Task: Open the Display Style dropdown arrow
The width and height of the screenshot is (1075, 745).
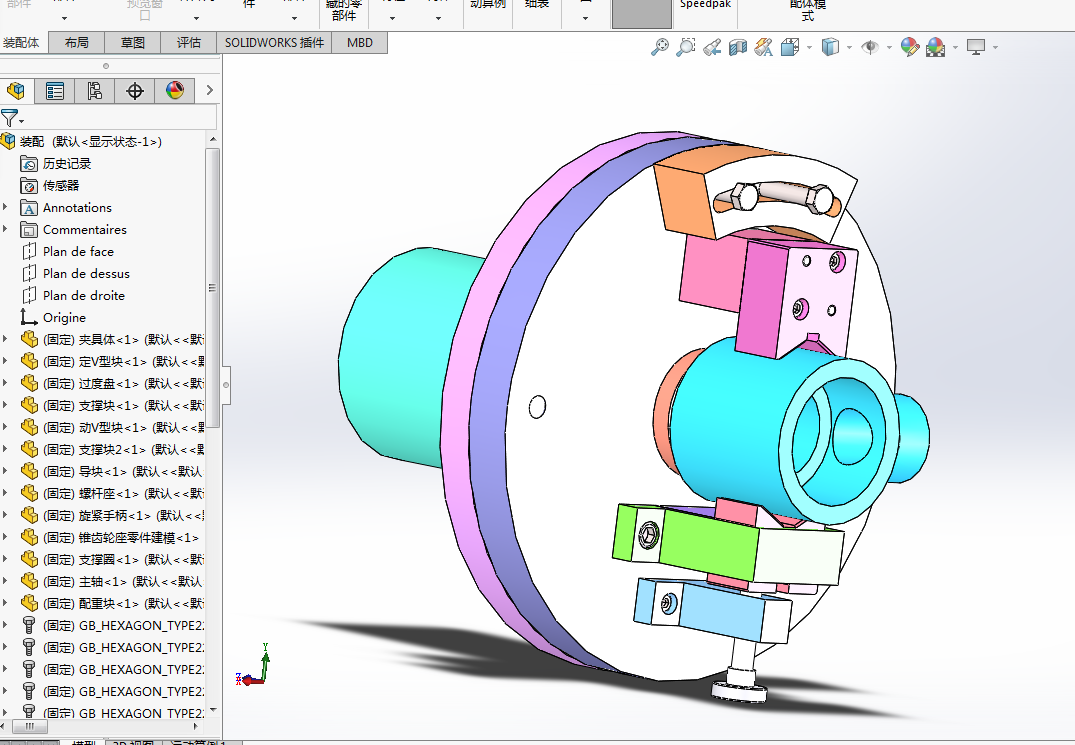Action: 849,47
